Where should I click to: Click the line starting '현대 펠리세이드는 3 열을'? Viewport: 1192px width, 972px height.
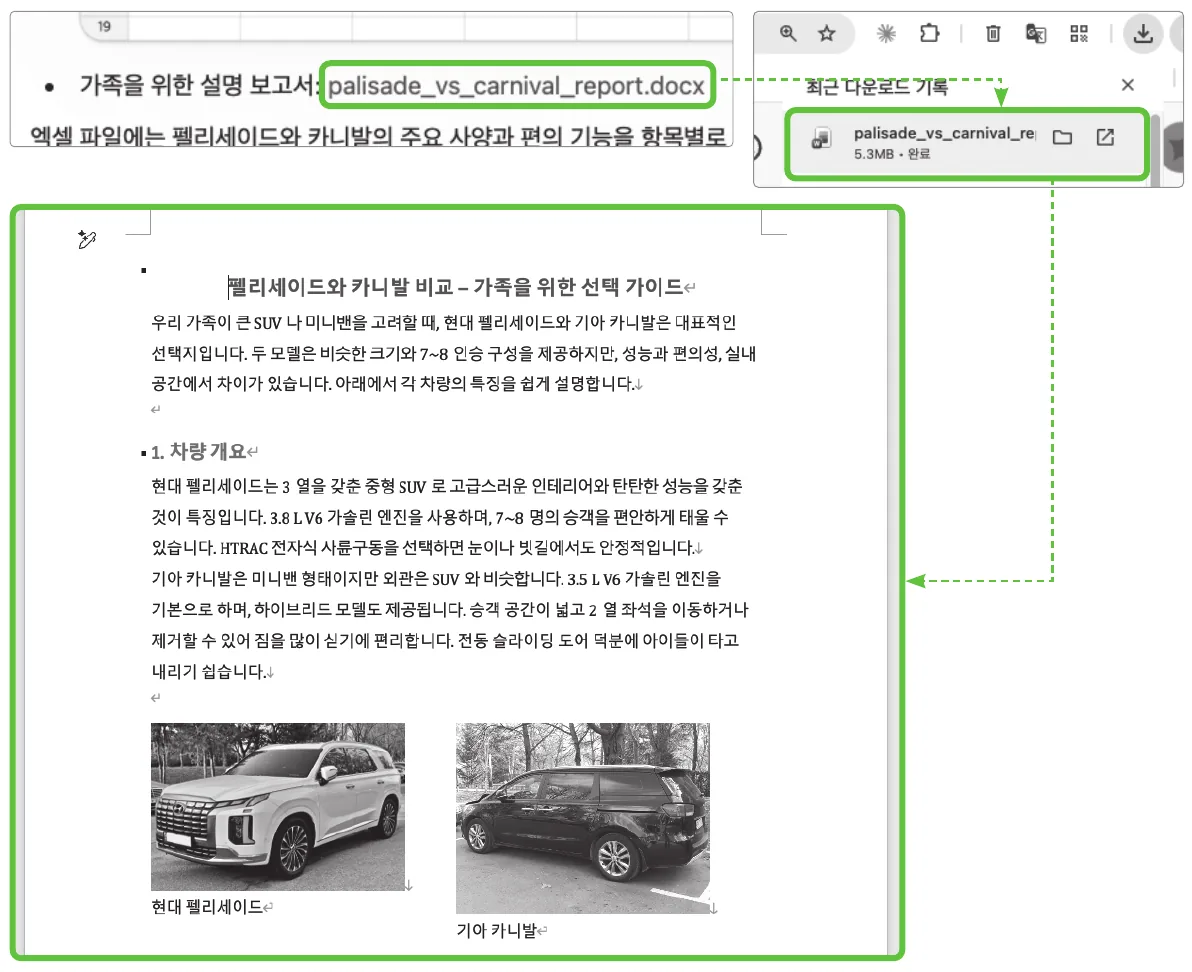[446, 486]
